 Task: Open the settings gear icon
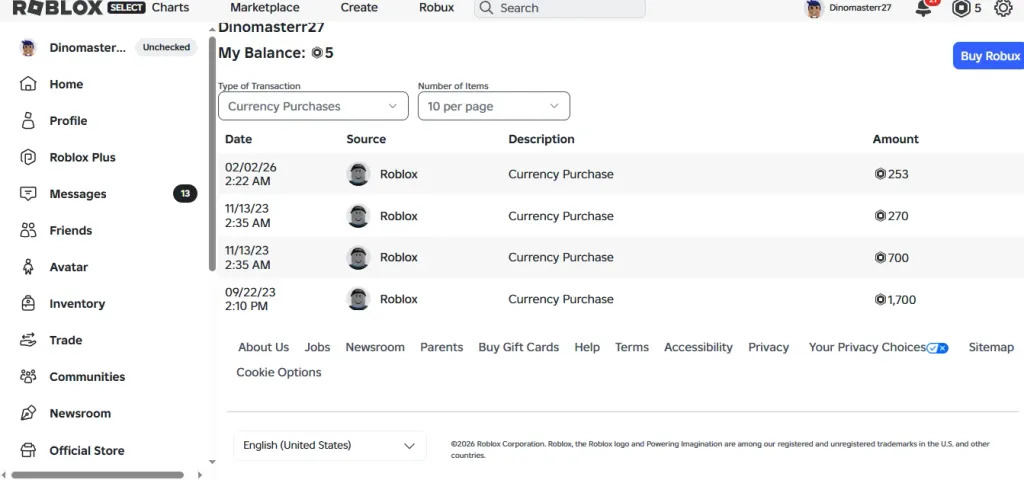[1003, 8]
